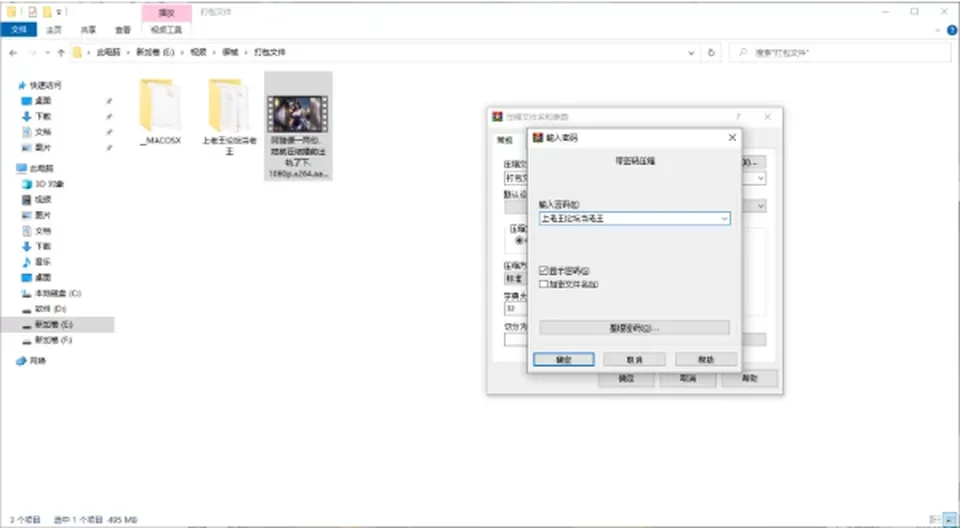Image resolution: width=960 pixels, height=528 pixels.
Task: Go up one folder level arrow
Action: pyautogui.click(x=61, y=53)
